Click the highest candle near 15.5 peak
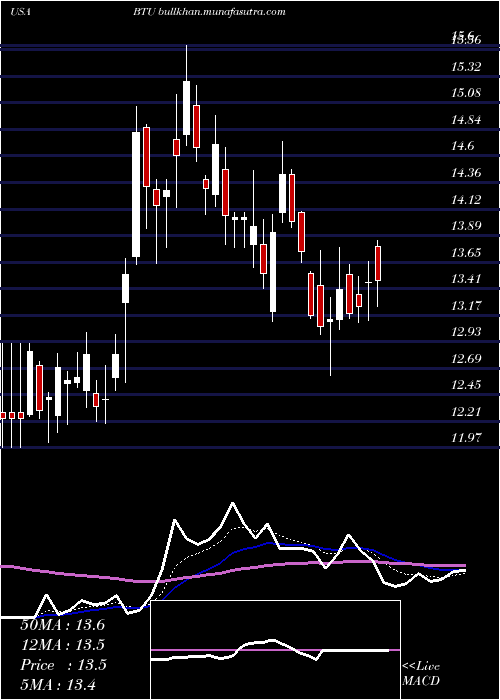Screen dimensions: 500x700 (186, 108)
